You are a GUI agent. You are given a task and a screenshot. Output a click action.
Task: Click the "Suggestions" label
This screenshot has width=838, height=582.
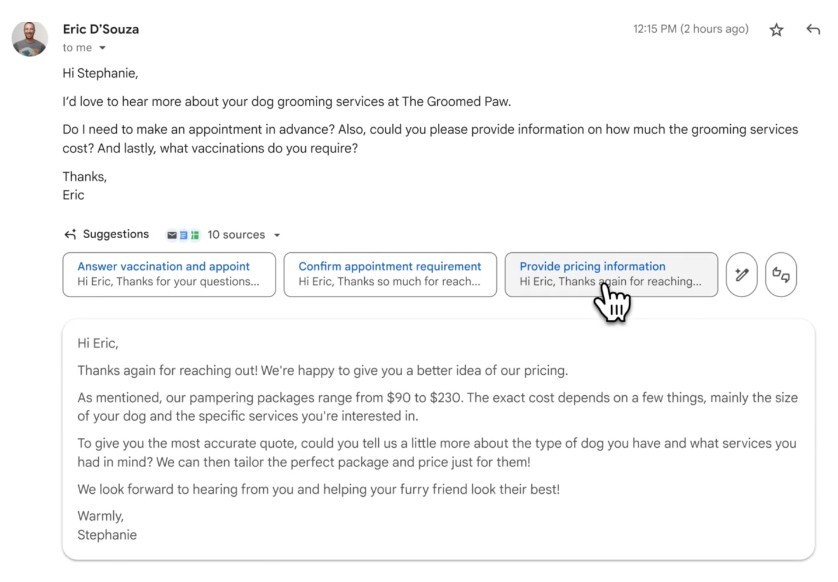[x=115, y=234]
